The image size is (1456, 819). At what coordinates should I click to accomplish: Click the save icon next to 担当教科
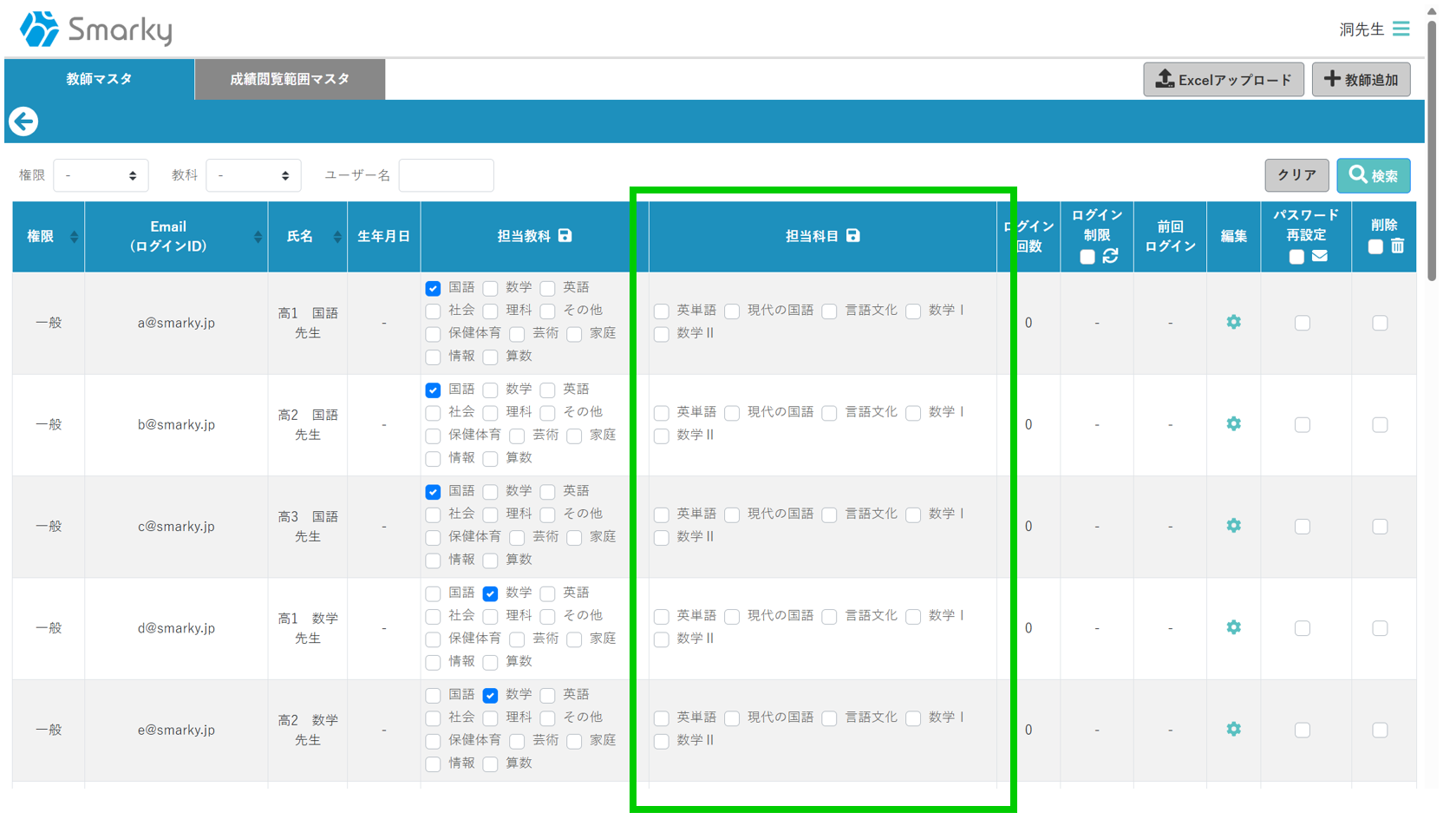click(x=565, y=236)
